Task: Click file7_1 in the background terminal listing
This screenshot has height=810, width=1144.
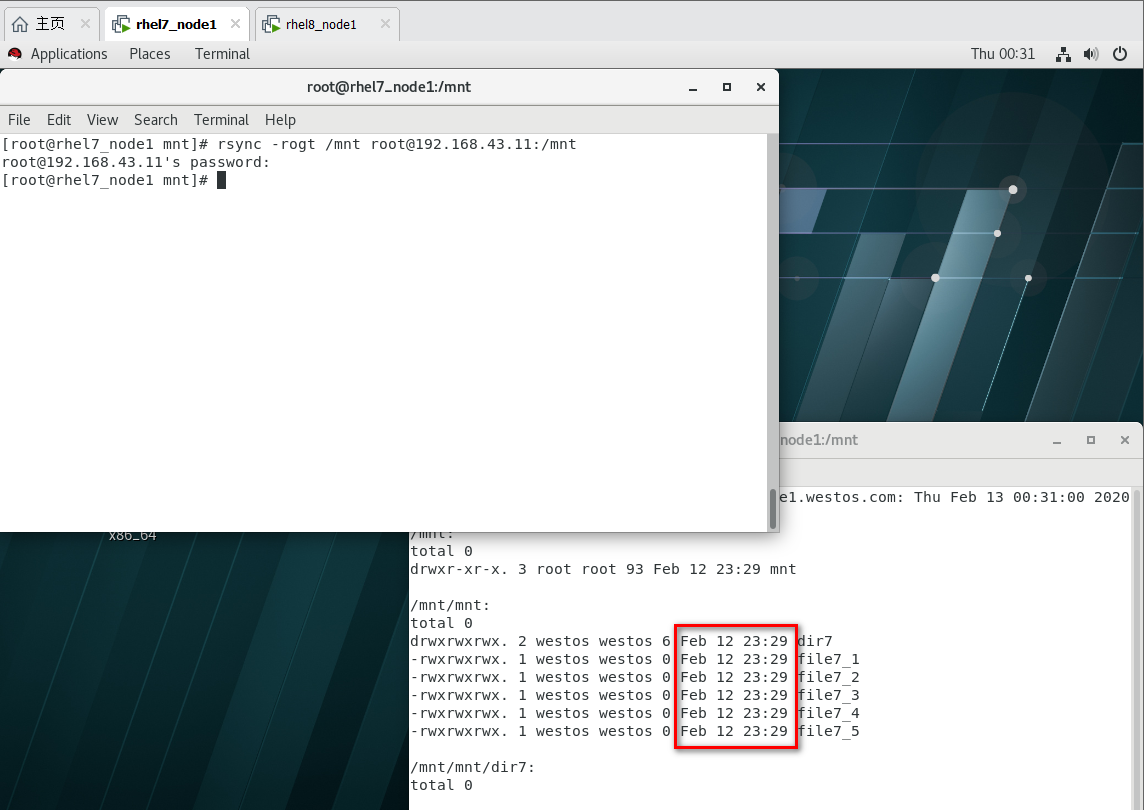Action: [x=828, y=659]
